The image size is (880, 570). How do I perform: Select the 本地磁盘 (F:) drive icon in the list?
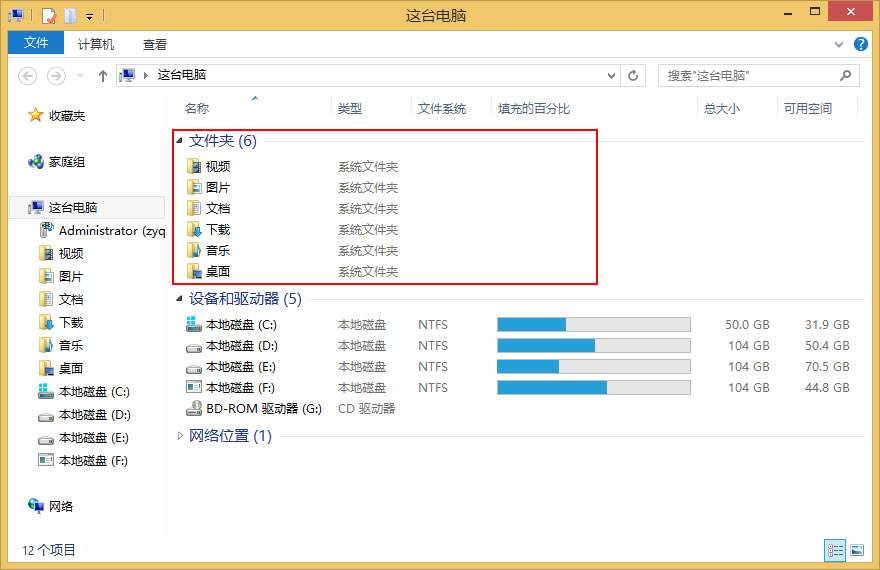point(194,387)
